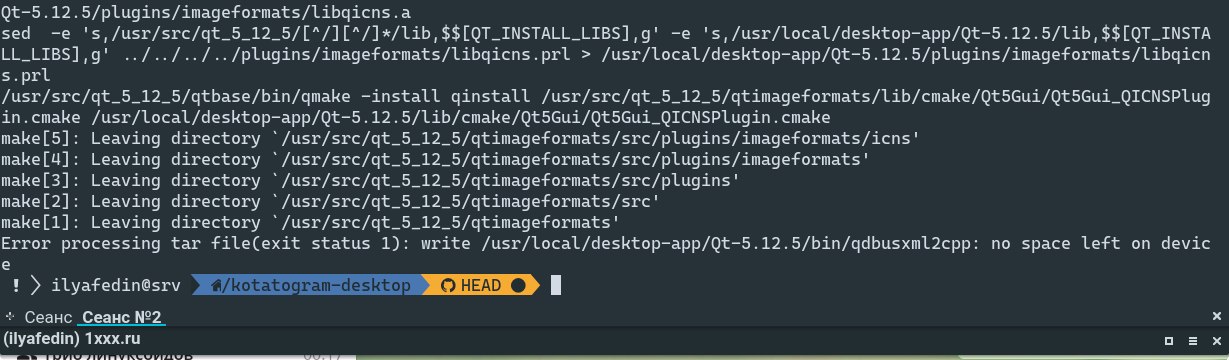
Task: Click the 'make[4]: Leaving directory' line
Action: point(436,159)
